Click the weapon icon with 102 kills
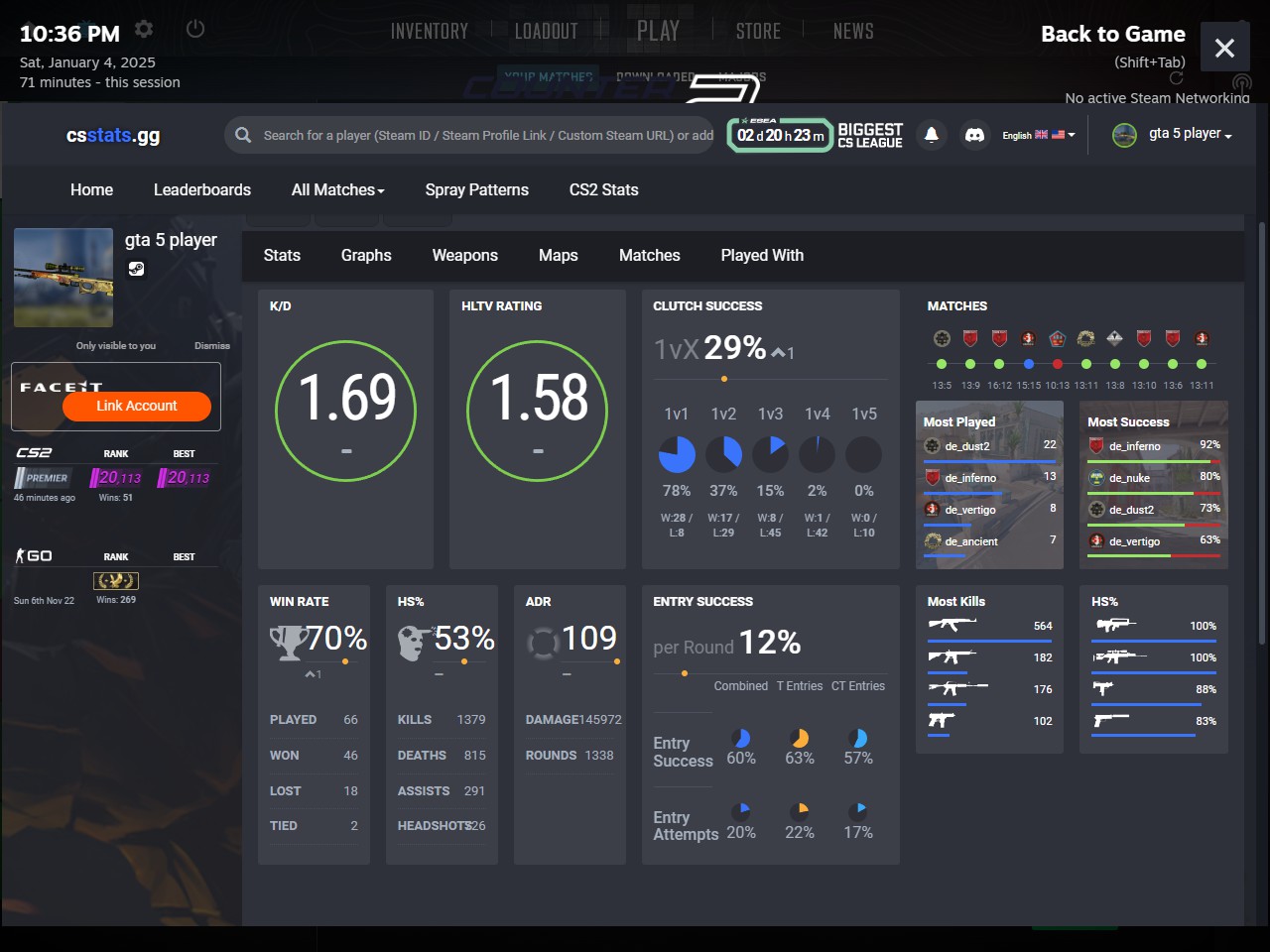 [942, 720]
